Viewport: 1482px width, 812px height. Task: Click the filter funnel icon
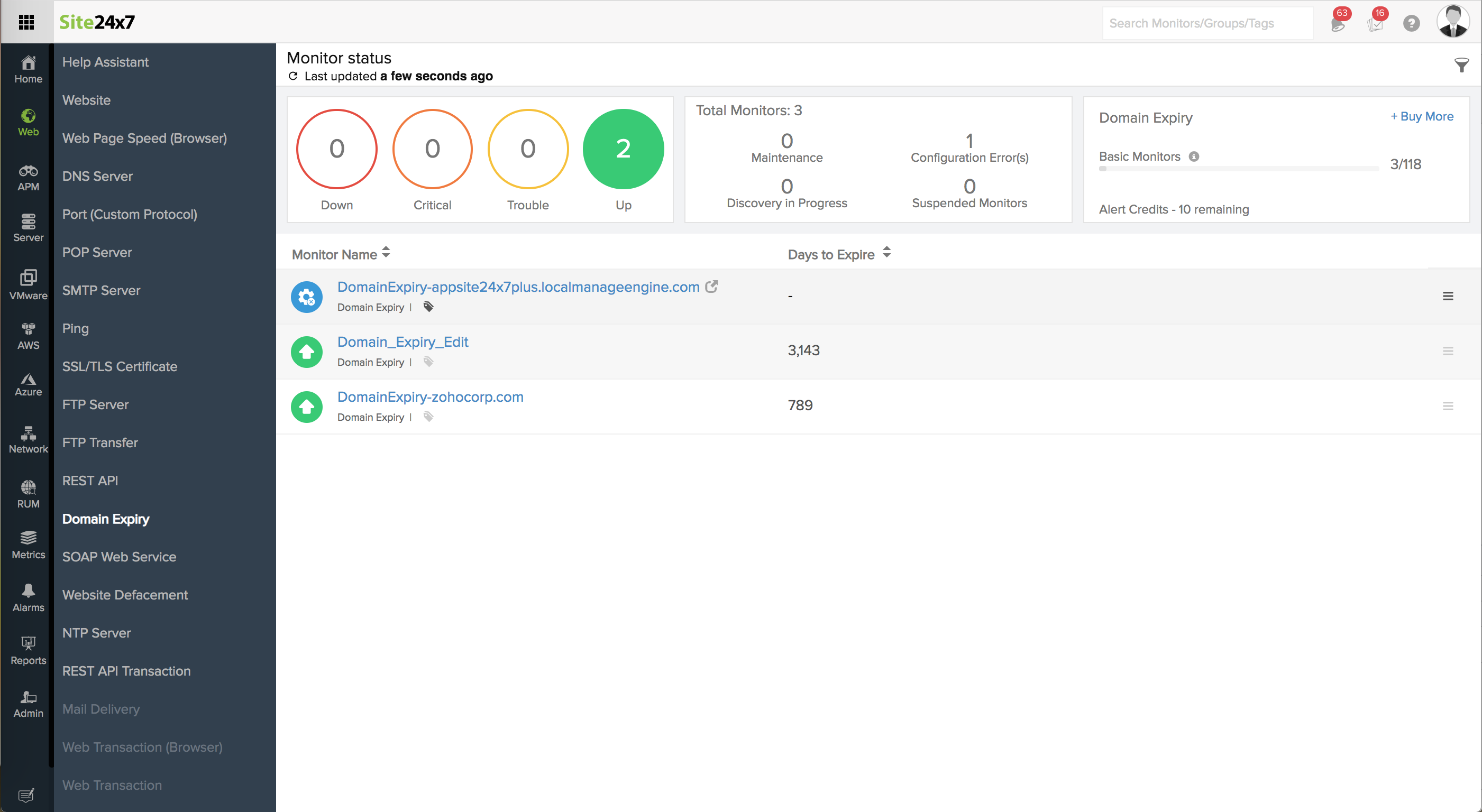1461,65
